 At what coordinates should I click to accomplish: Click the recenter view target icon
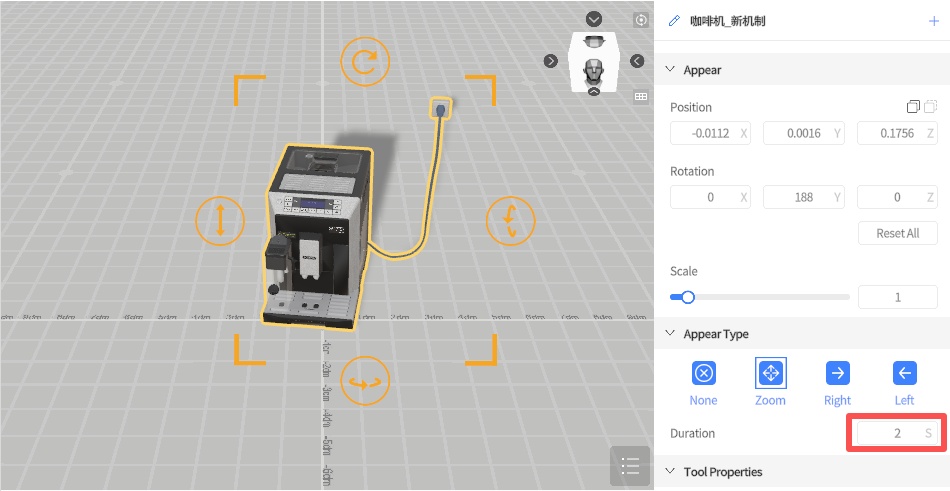tap(641, 20)
